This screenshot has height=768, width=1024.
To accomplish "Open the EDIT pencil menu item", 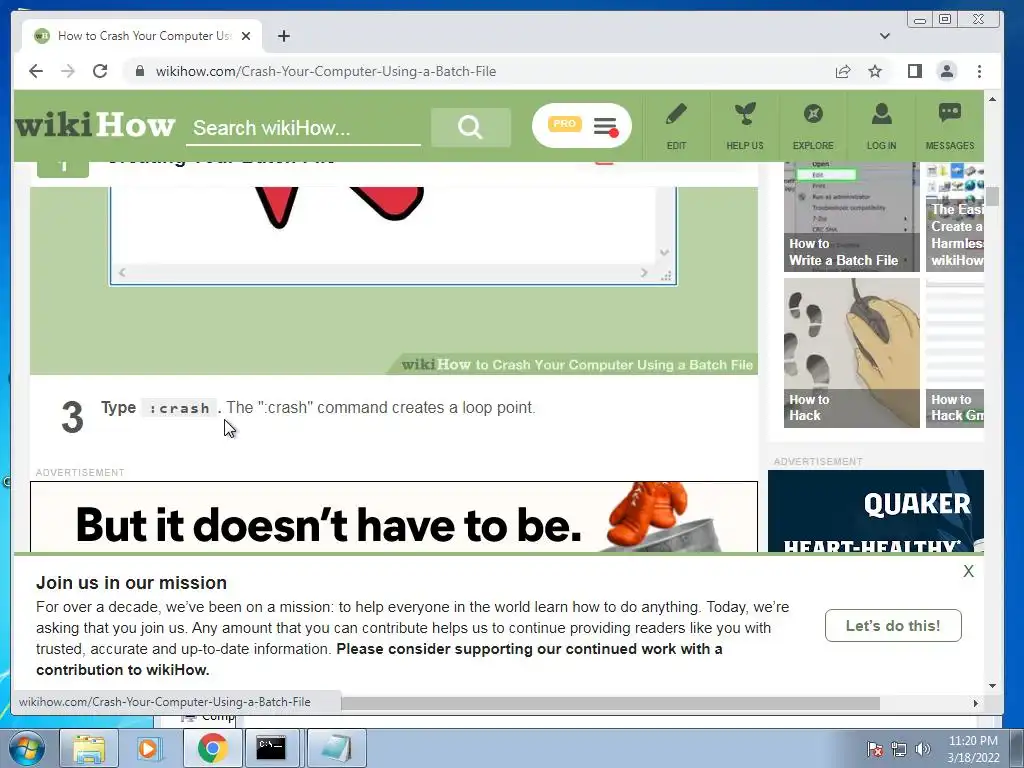I will (677, 127).
